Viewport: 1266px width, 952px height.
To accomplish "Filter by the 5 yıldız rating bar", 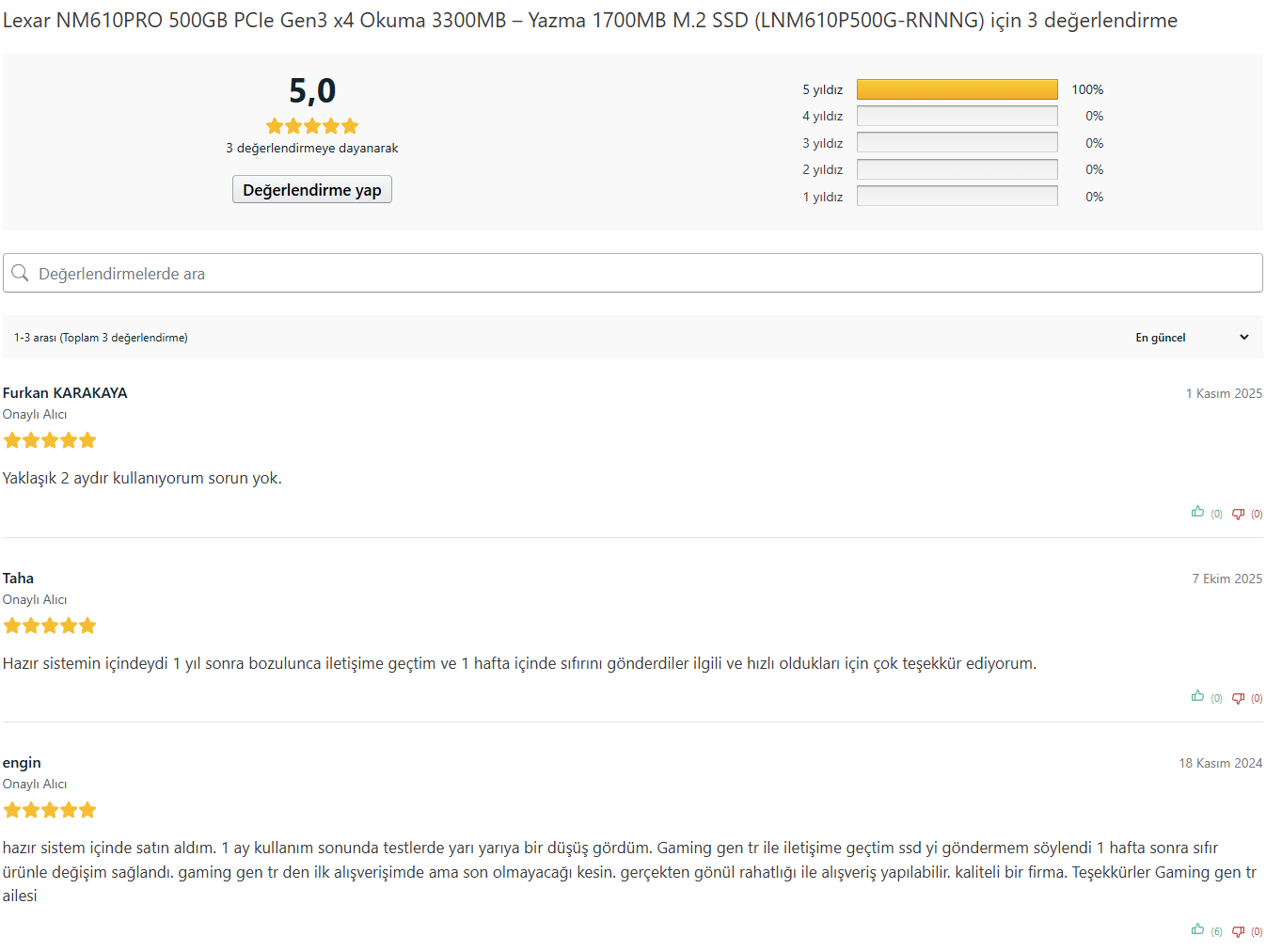I will (x=957, y=89).
